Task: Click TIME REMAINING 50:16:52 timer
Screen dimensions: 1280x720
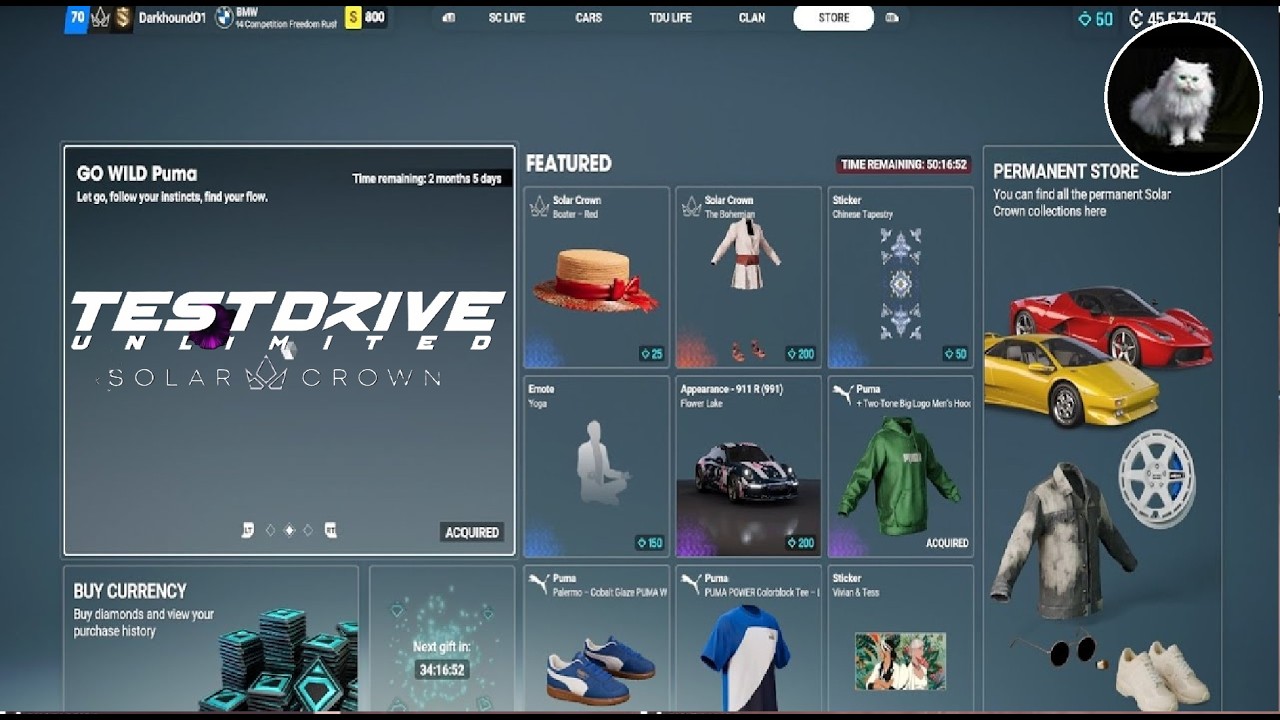Action: click(x=904, y=165)
